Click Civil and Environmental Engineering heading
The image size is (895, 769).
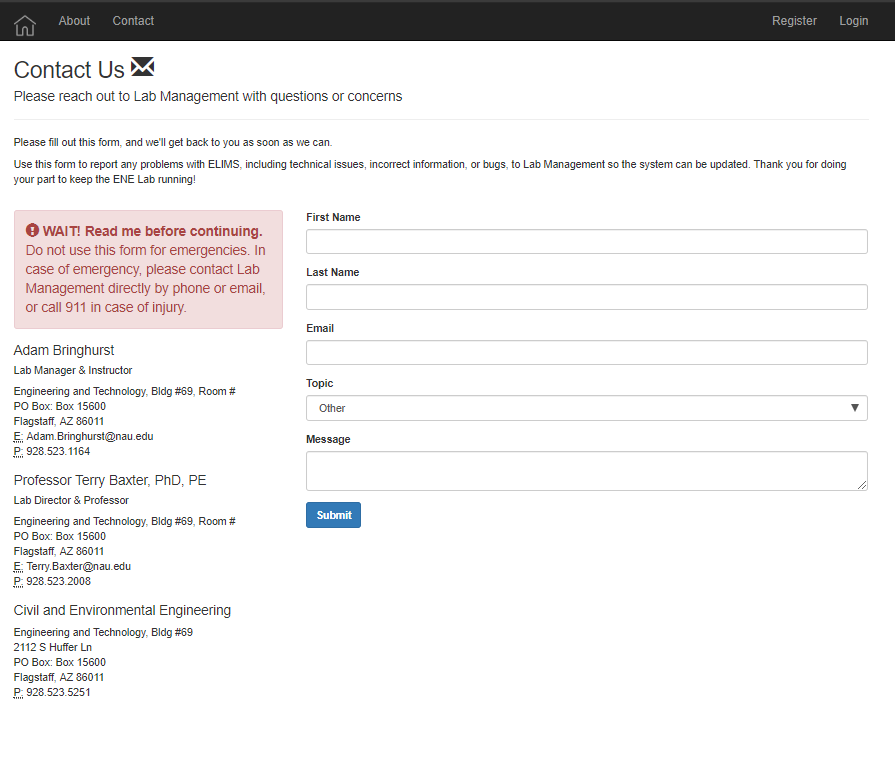click(x=122, y=610)
